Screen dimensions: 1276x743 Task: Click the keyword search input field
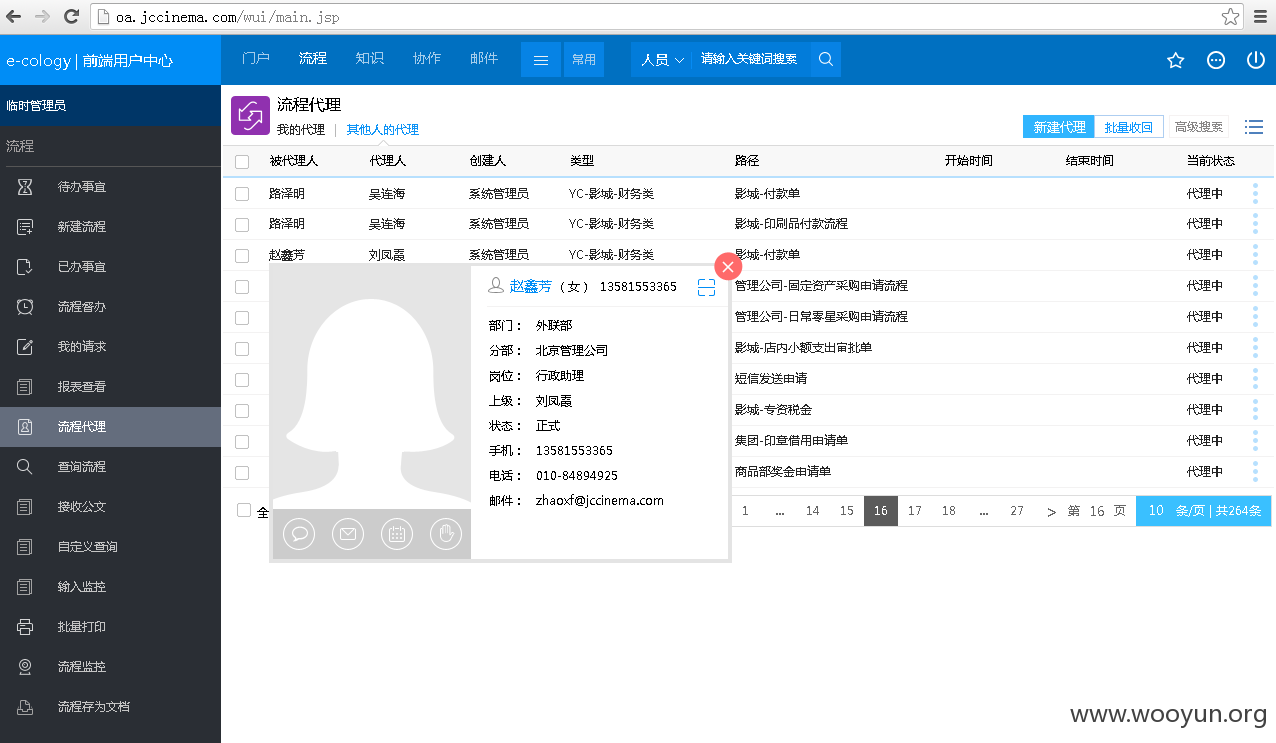[x=750, y=59]
